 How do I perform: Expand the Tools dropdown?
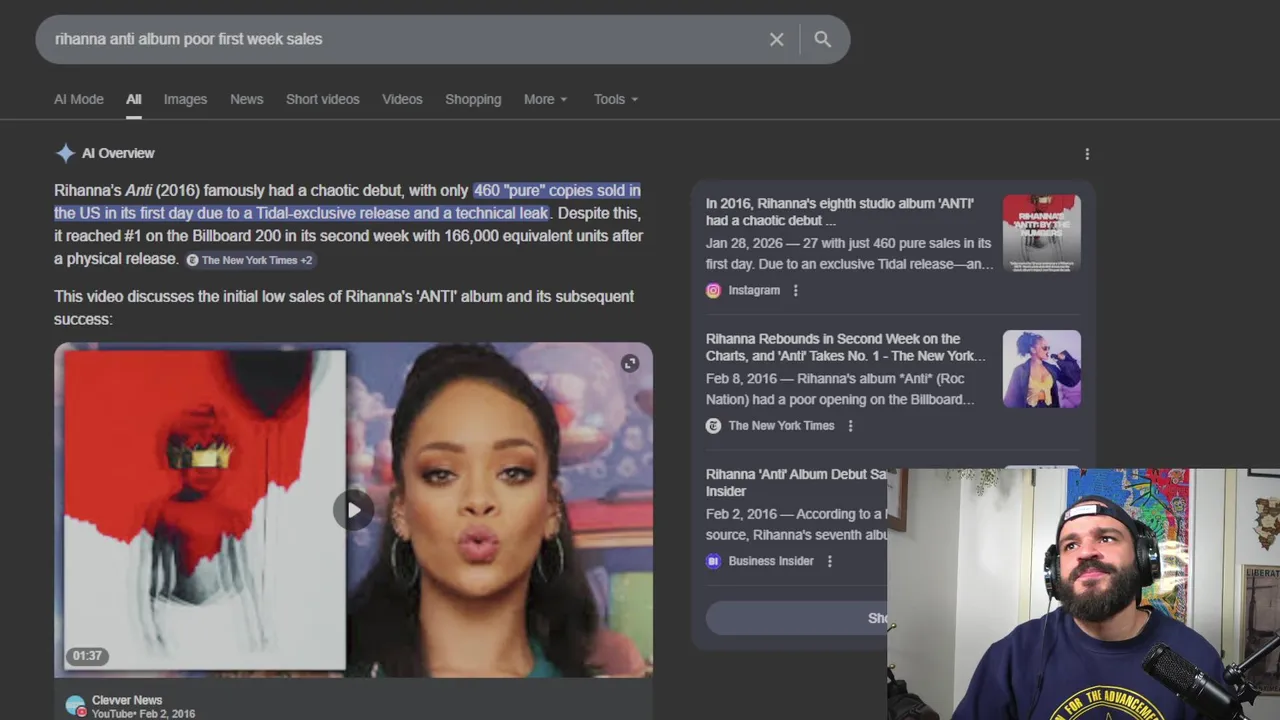615,99
